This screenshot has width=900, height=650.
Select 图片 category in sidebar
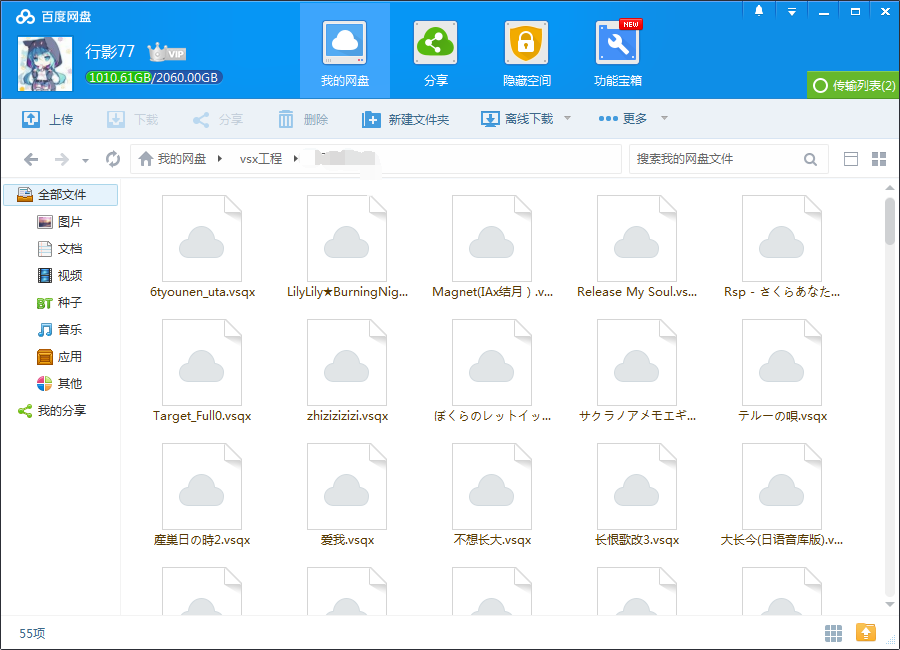(x=61, y=222)
